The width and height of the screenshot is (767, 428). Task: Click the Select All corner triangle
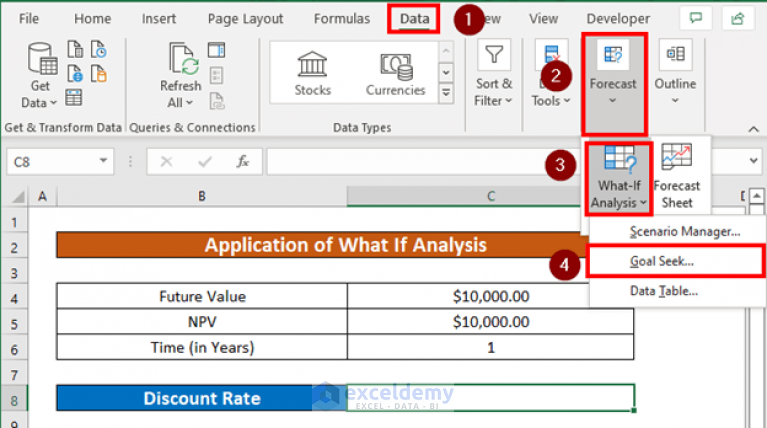(18, 196)
